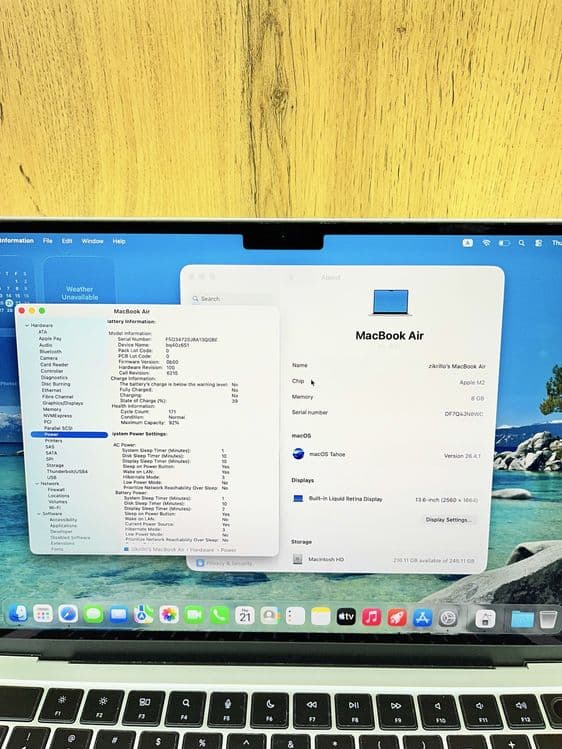Click the Wi-Fi icon in the menu bar
562x749 pixels.
point(486,243)
